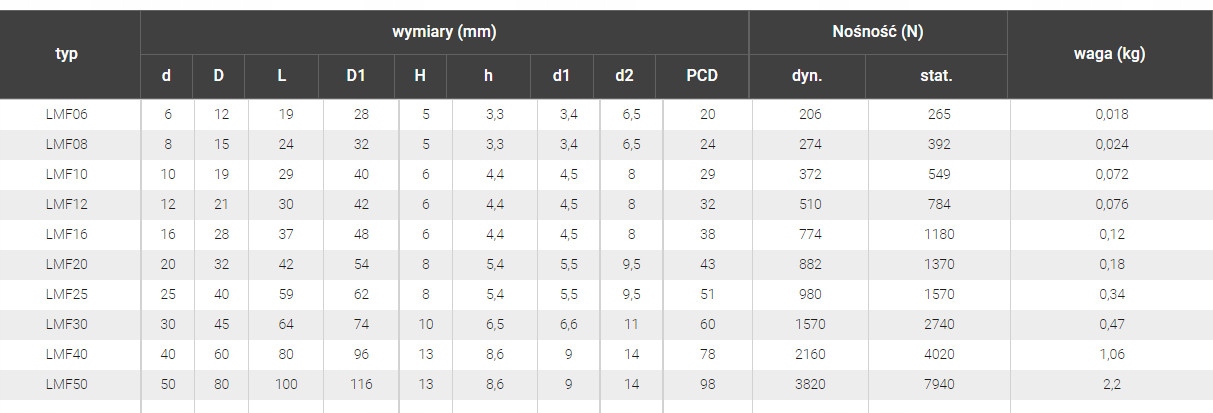Screen dimensions: 1213x413
Task: Click the LMF10 type cell
Action: 67,174
